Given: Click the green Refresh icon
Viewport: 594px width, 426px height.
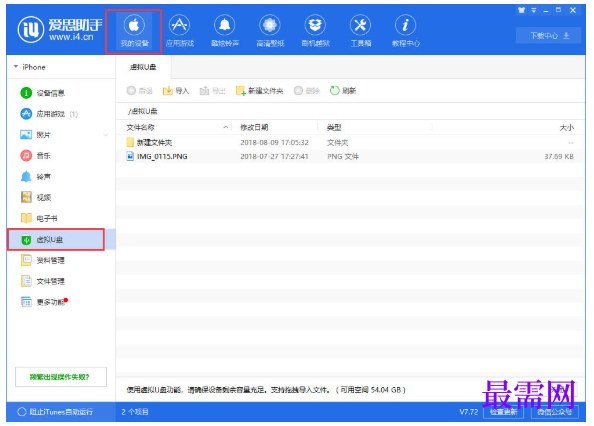Looking at the screenshot, I should pos(335,91).
